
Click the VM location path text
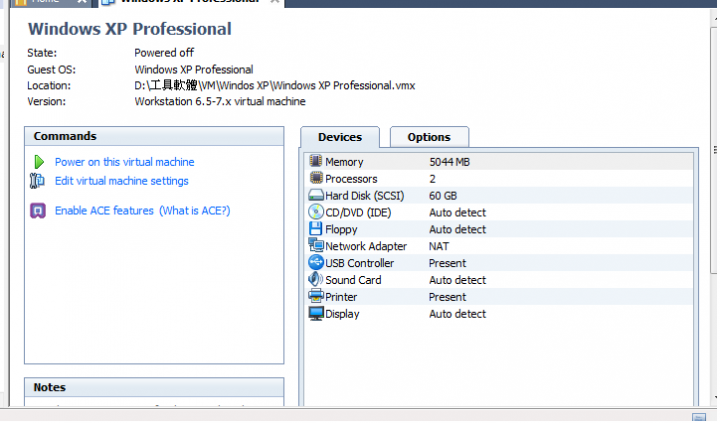(x=275, y=85)
